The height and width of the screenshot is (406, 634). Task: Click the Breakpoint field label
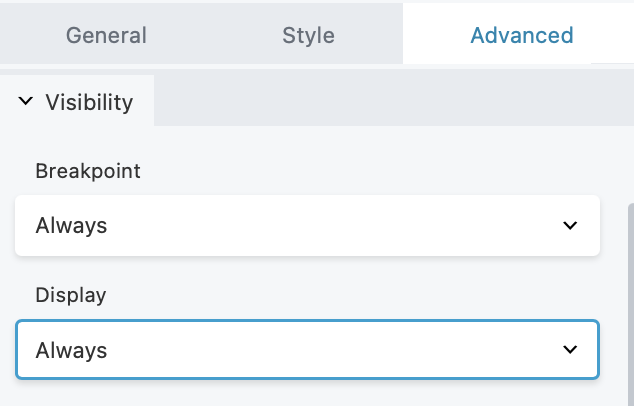tap(88, 171)
